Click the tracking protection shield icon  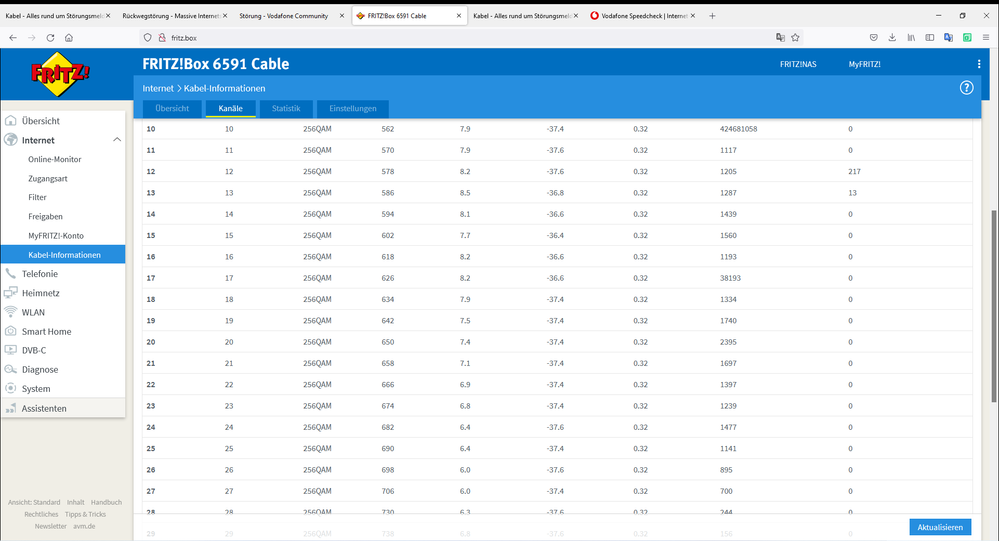[148, 38]
